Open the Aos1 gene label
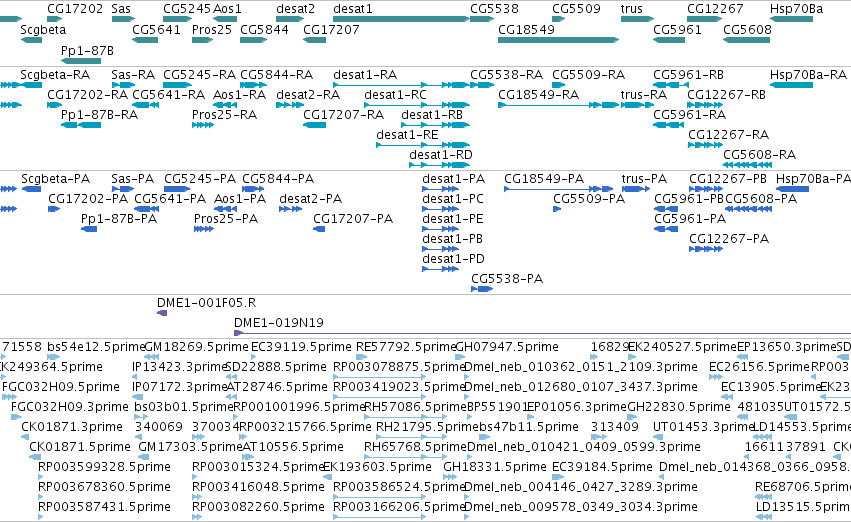This screenshot has width=851, height=522. click(227, 9)
